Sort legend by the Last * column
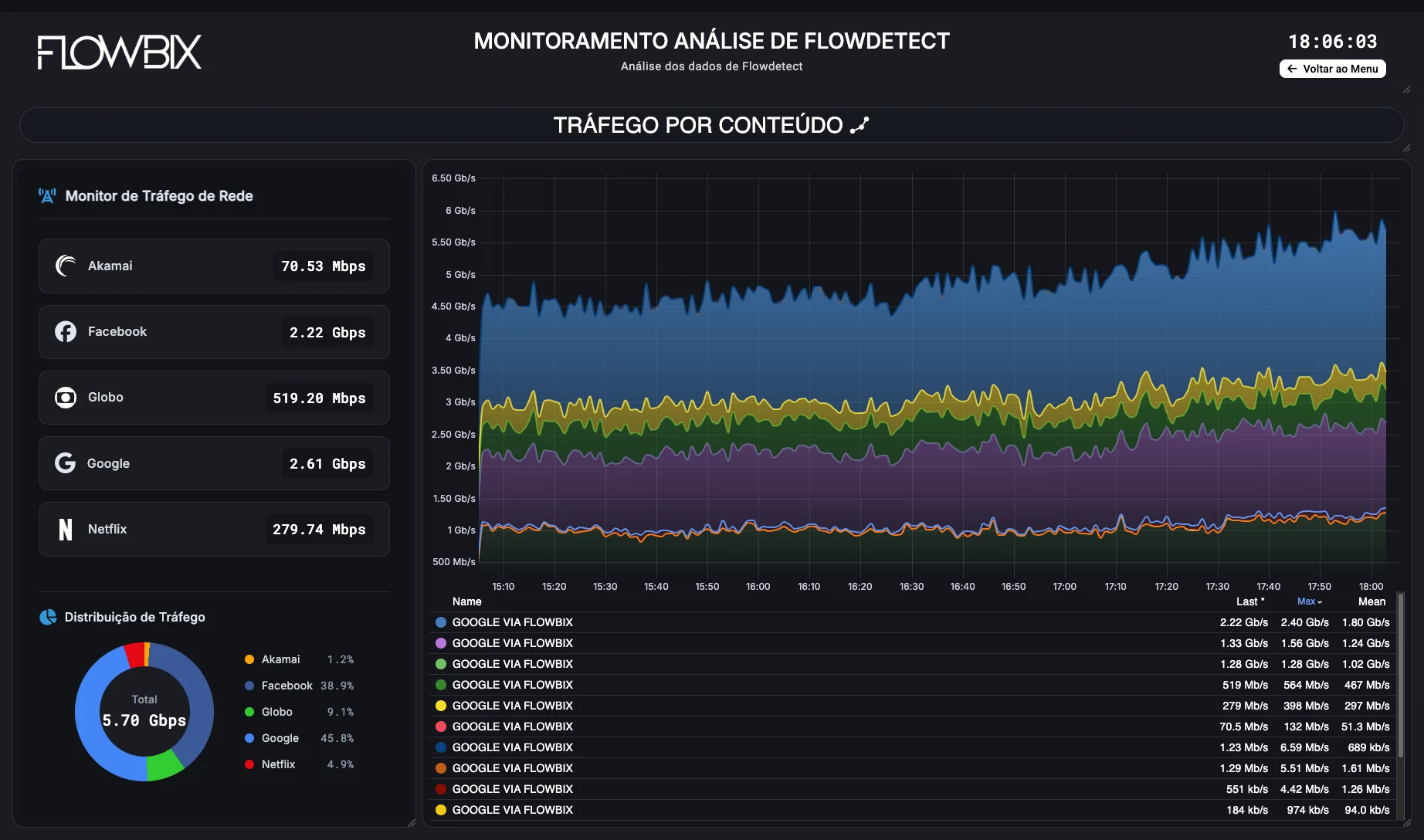 coord(1250,601)
